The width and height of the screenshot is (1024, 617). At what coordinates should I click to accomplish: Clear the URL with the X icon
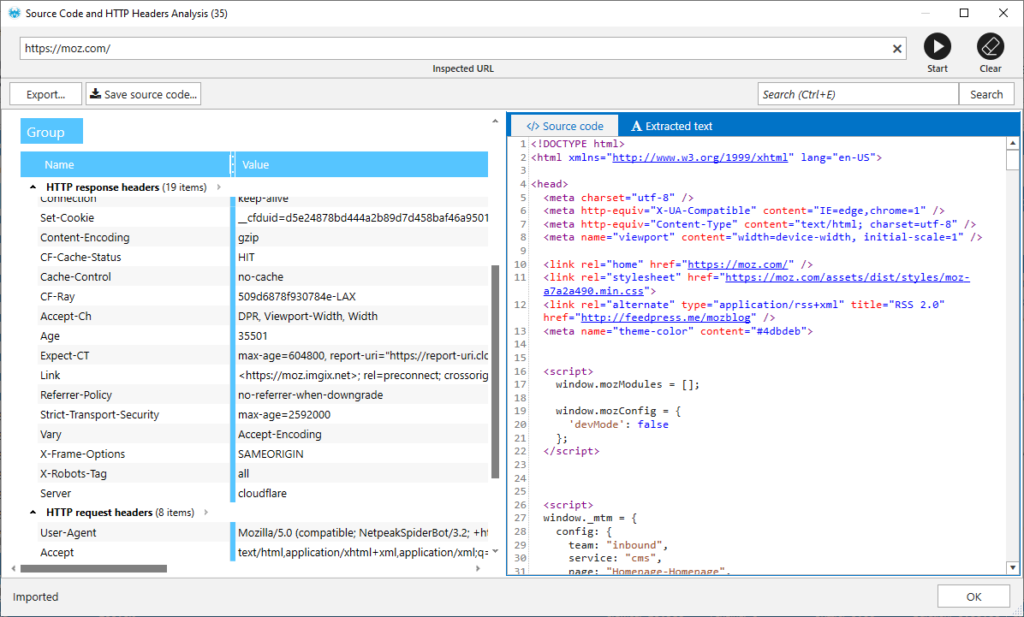897,48
